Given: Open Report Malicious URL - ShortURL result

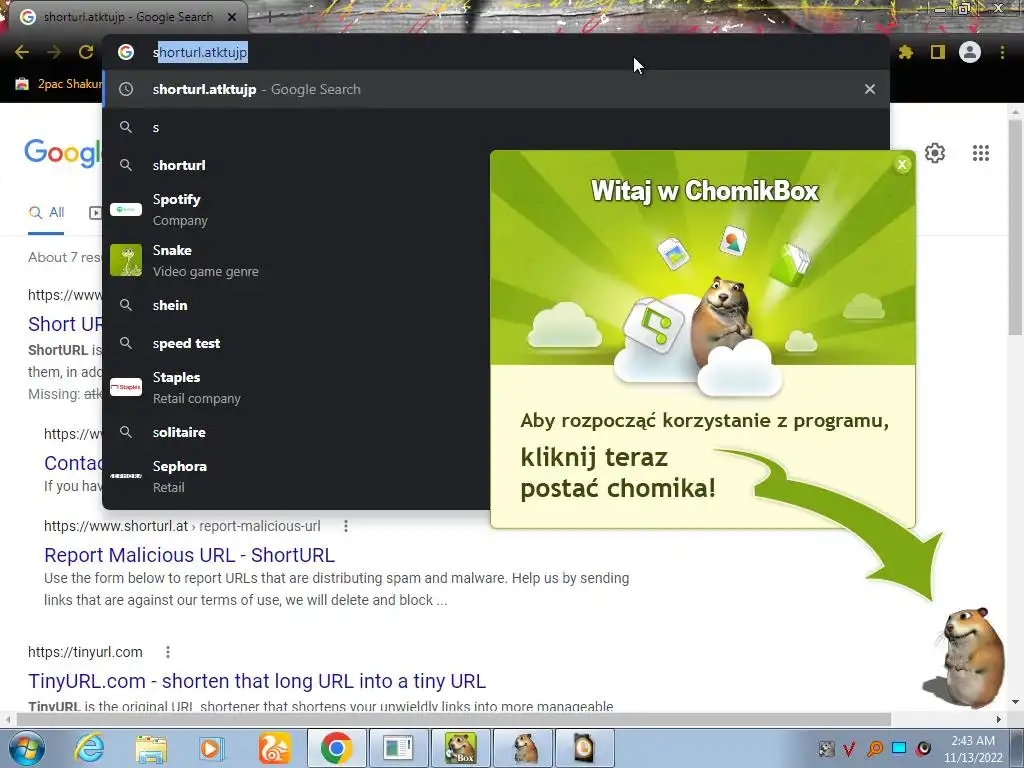Looking at the screenshot, I should [x=189, y=554].
